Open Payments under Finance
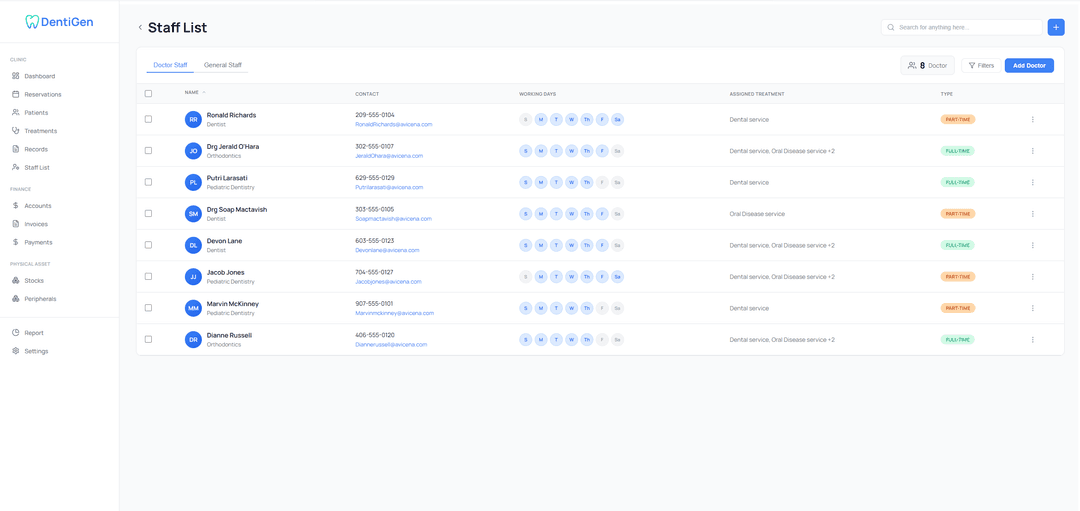This screenshot has height=511, width=1080. coord(32,242)
